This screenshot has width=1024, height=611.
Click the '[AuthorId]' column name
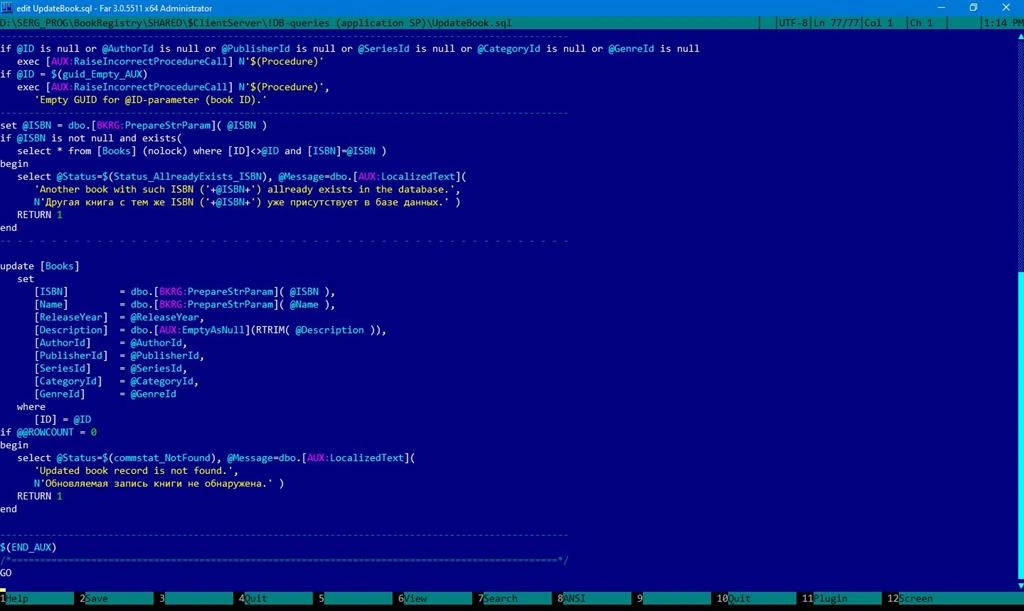click(63, 343)
